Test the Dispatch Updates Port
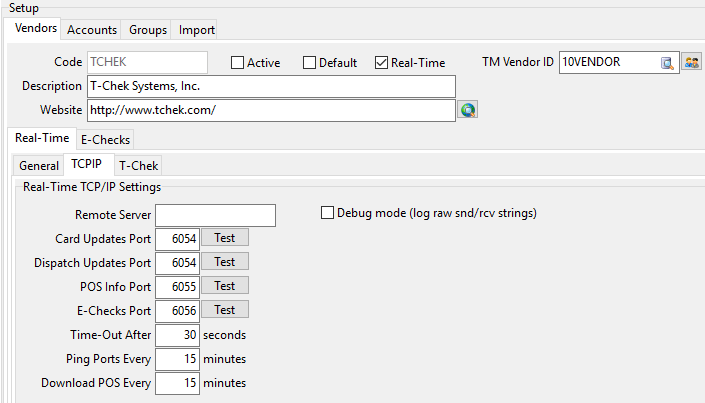Viewport: 705px width, 403px height. point(225,262)
